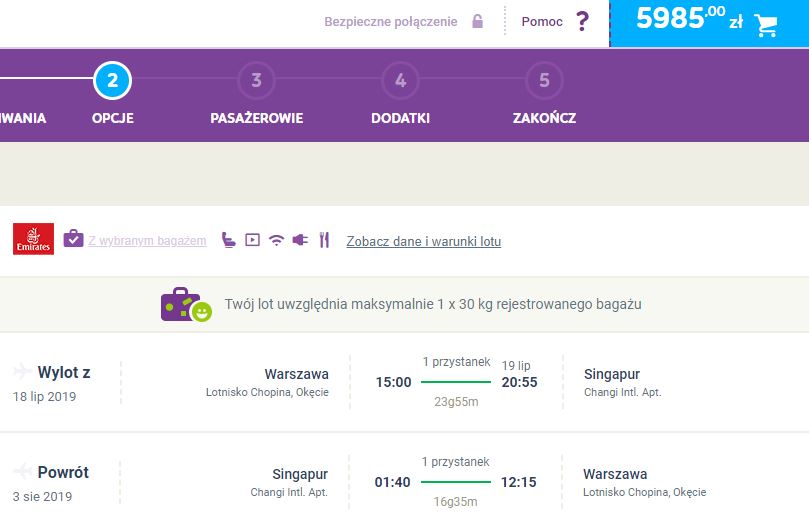Click the help question mark icon
Image resolution: width=809 pixels, height=517 pixels.
click(583, 21)
